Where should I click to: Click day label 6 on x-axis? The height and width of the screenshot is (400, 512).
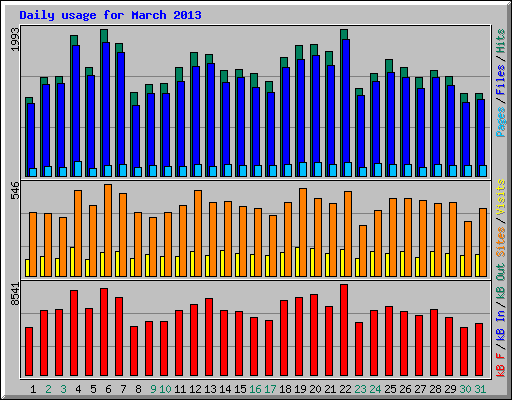click(x=108, y=389)
